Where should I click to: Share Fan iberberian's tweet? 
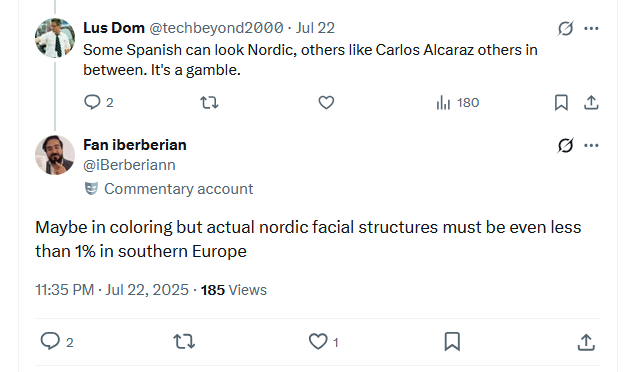[x=586, y=342]
